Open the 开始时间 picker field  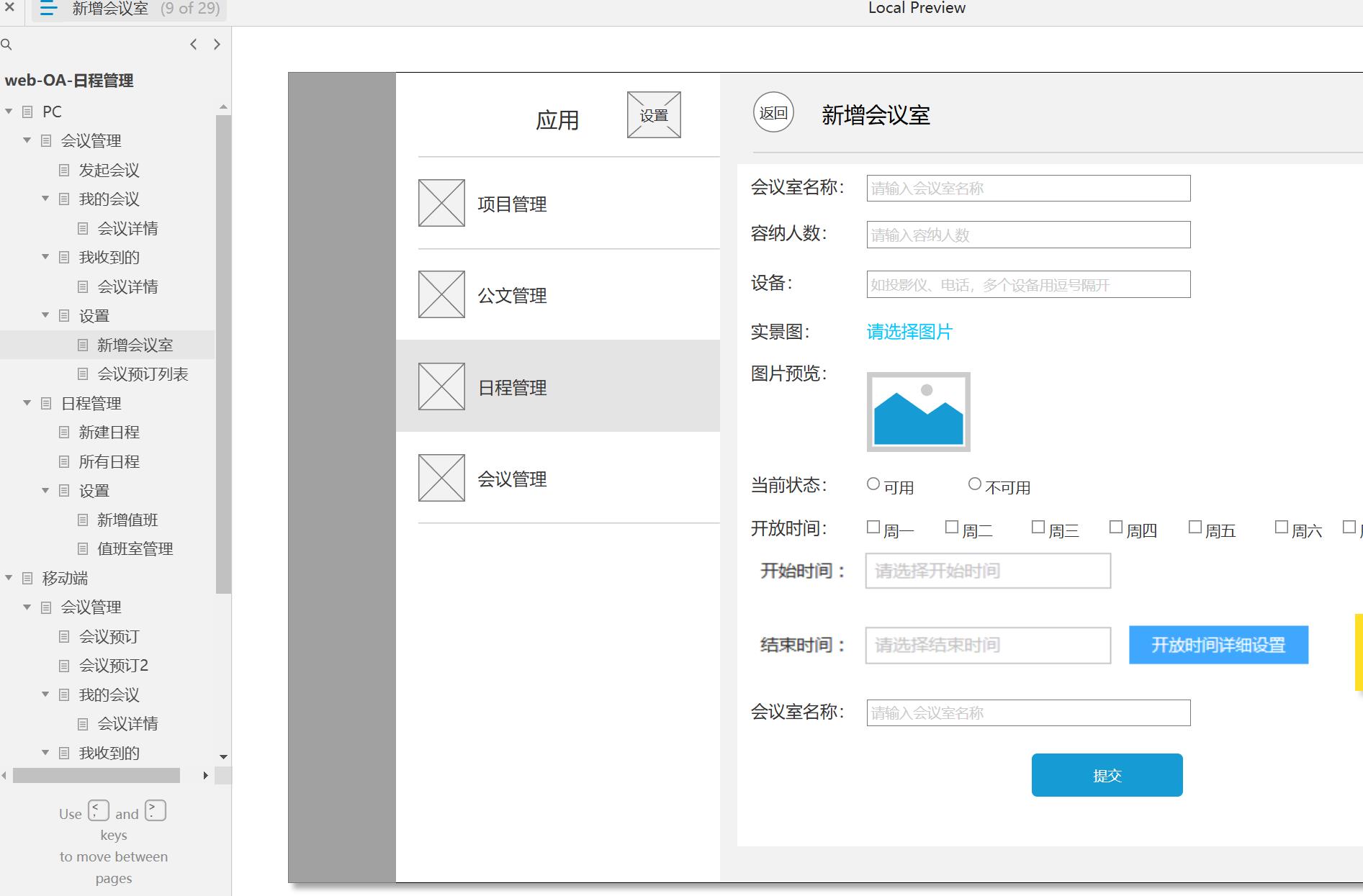click(988, 571)
